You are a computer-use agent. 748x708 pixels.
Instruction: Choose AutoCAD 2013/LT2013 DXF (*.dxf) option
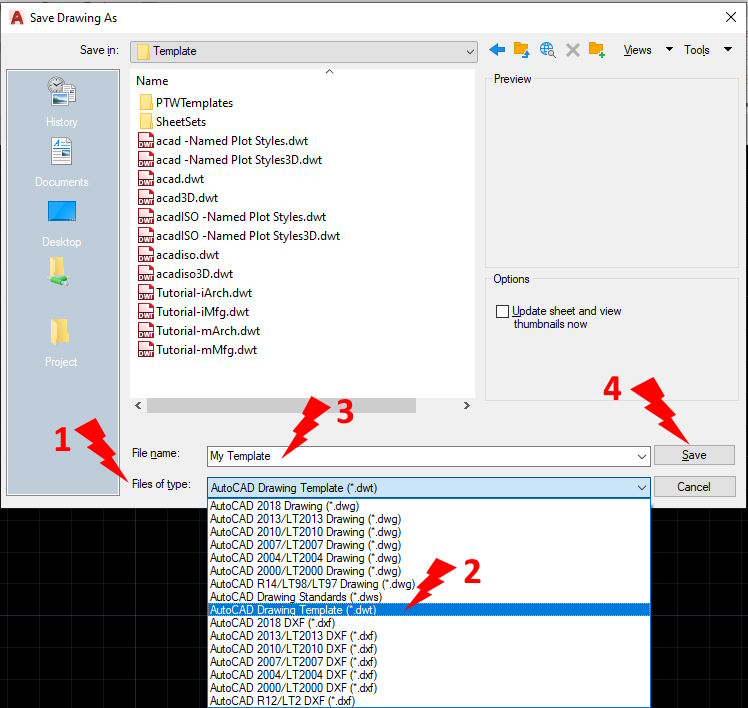(x=429, y=636)
